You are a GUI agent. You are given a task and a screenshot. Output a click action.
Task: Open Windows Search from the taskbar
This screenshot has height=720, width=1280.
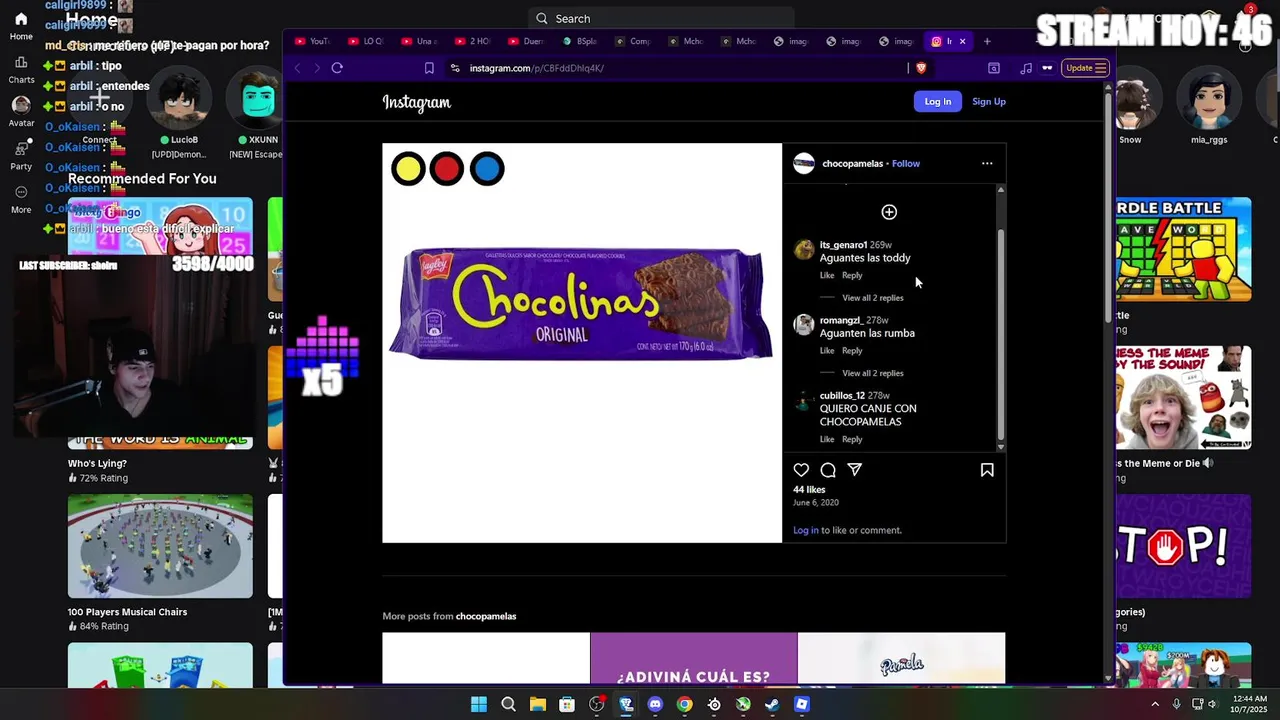coord(508,704)
